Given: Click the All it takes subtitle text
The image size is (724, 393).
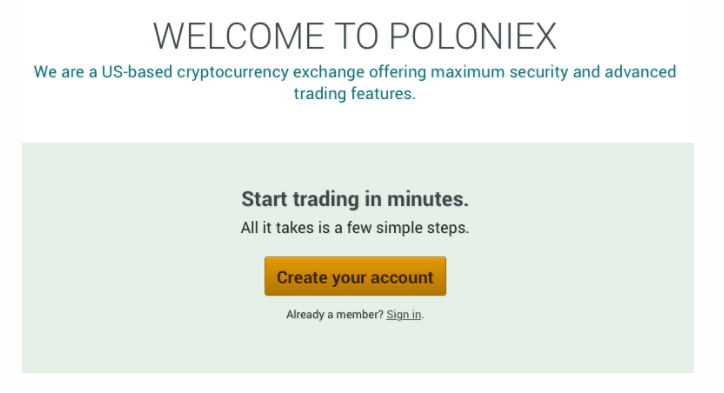Looking at the screenshot, I should (x=355, y=228).
